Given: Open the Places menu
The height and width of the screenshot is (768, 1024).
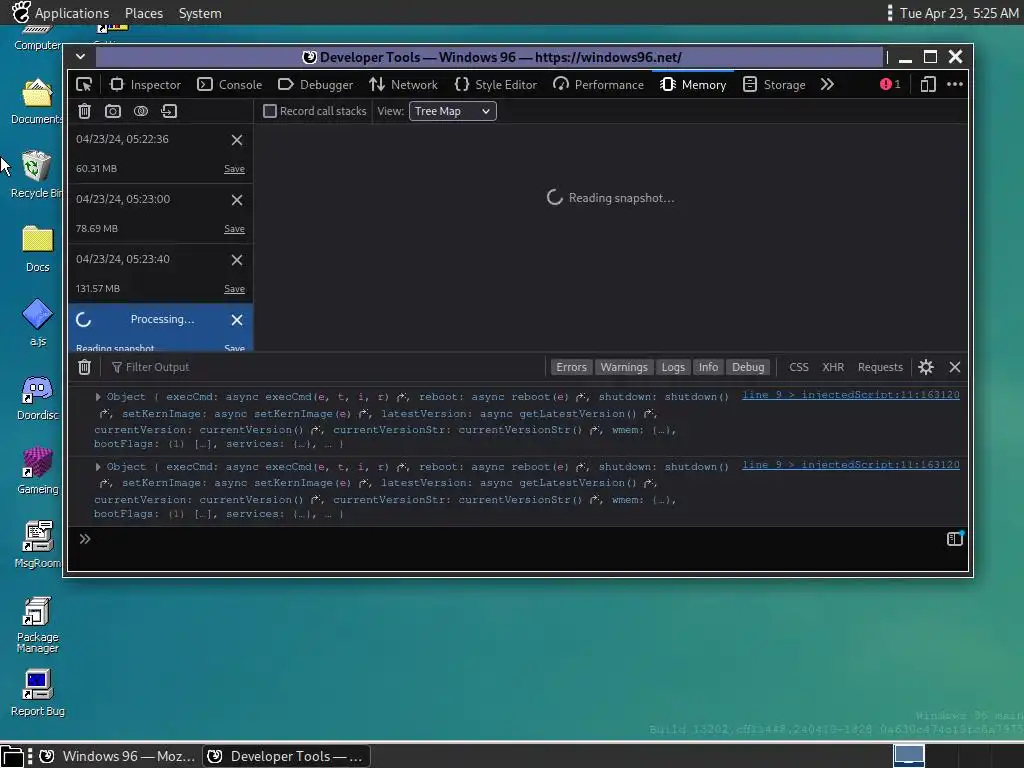Looking at the screenshot, I should click(x=144, y=13).
